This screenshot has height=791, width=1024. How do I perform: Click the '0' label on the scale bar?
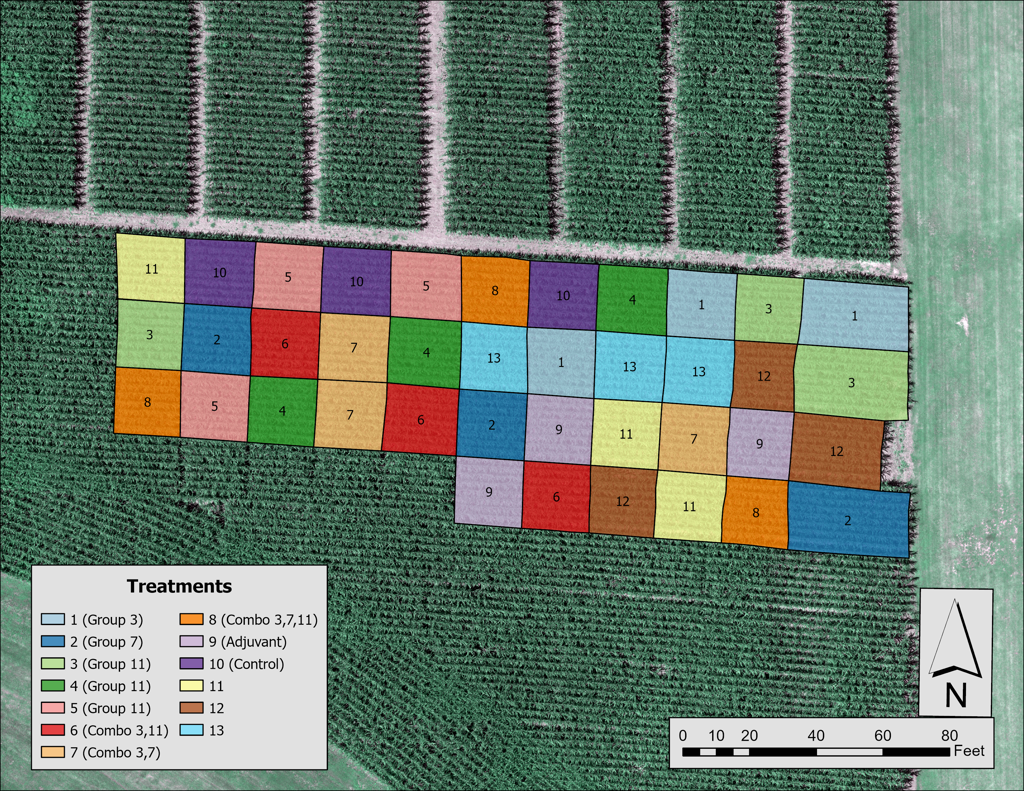tap(682, 735)
